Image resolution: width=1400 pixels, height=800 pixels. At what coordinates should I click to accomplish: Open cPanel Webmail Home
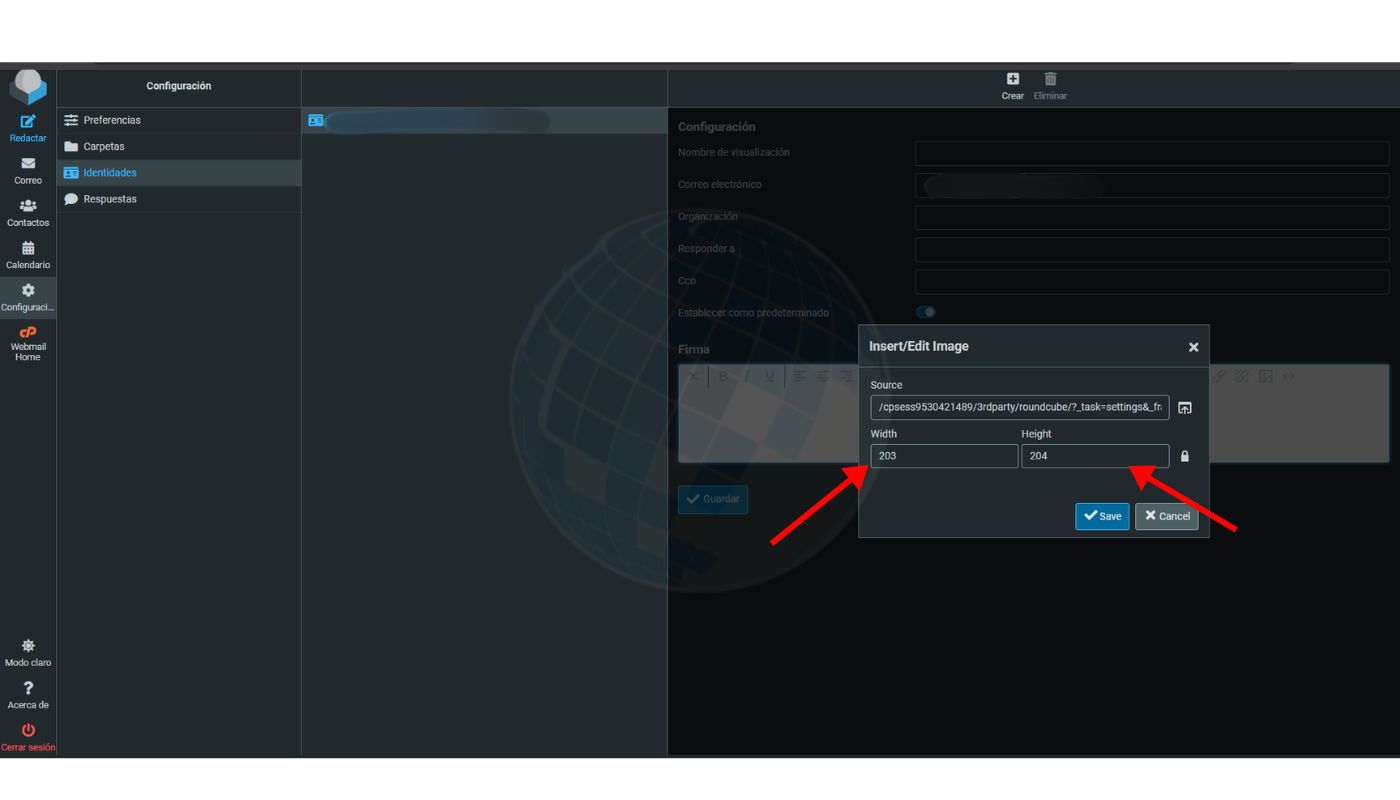28,334
